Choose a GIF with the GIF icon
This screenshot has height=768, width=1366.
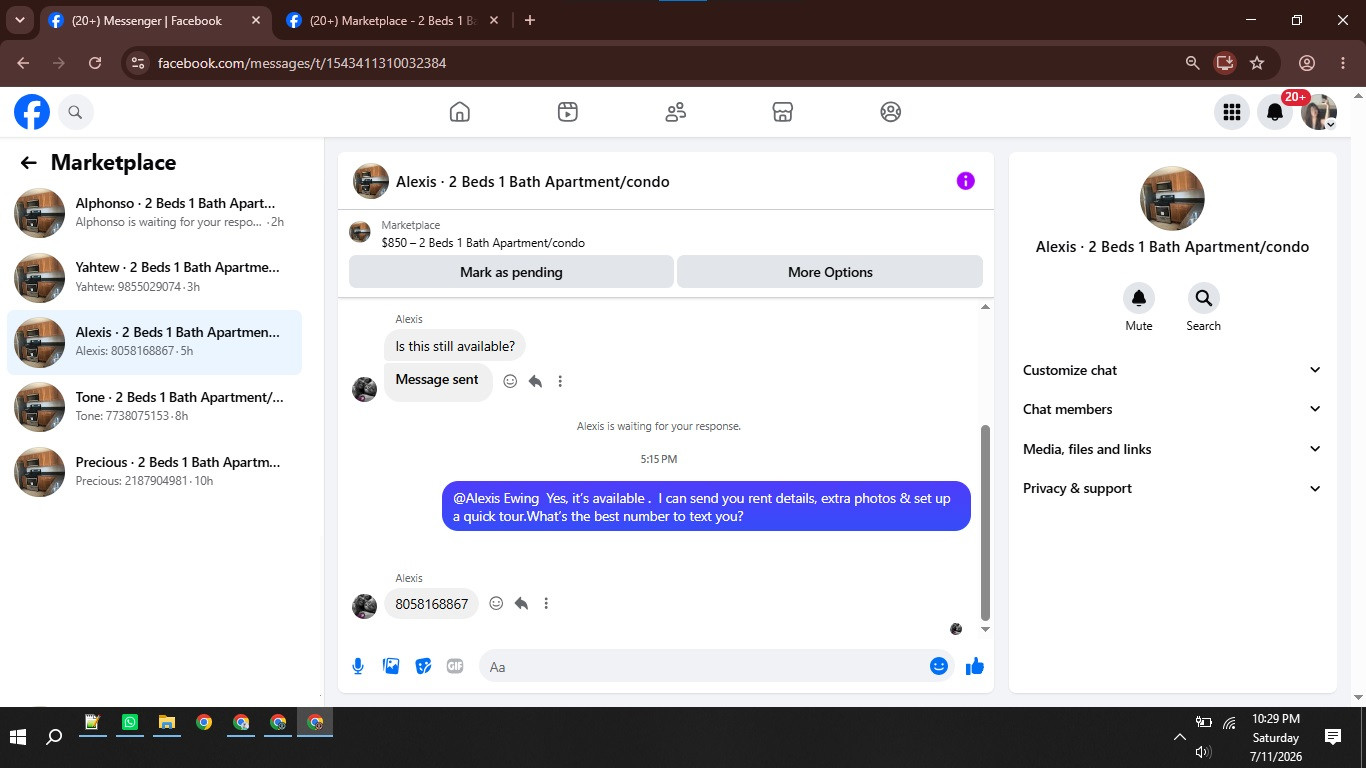tap(455, 666)
